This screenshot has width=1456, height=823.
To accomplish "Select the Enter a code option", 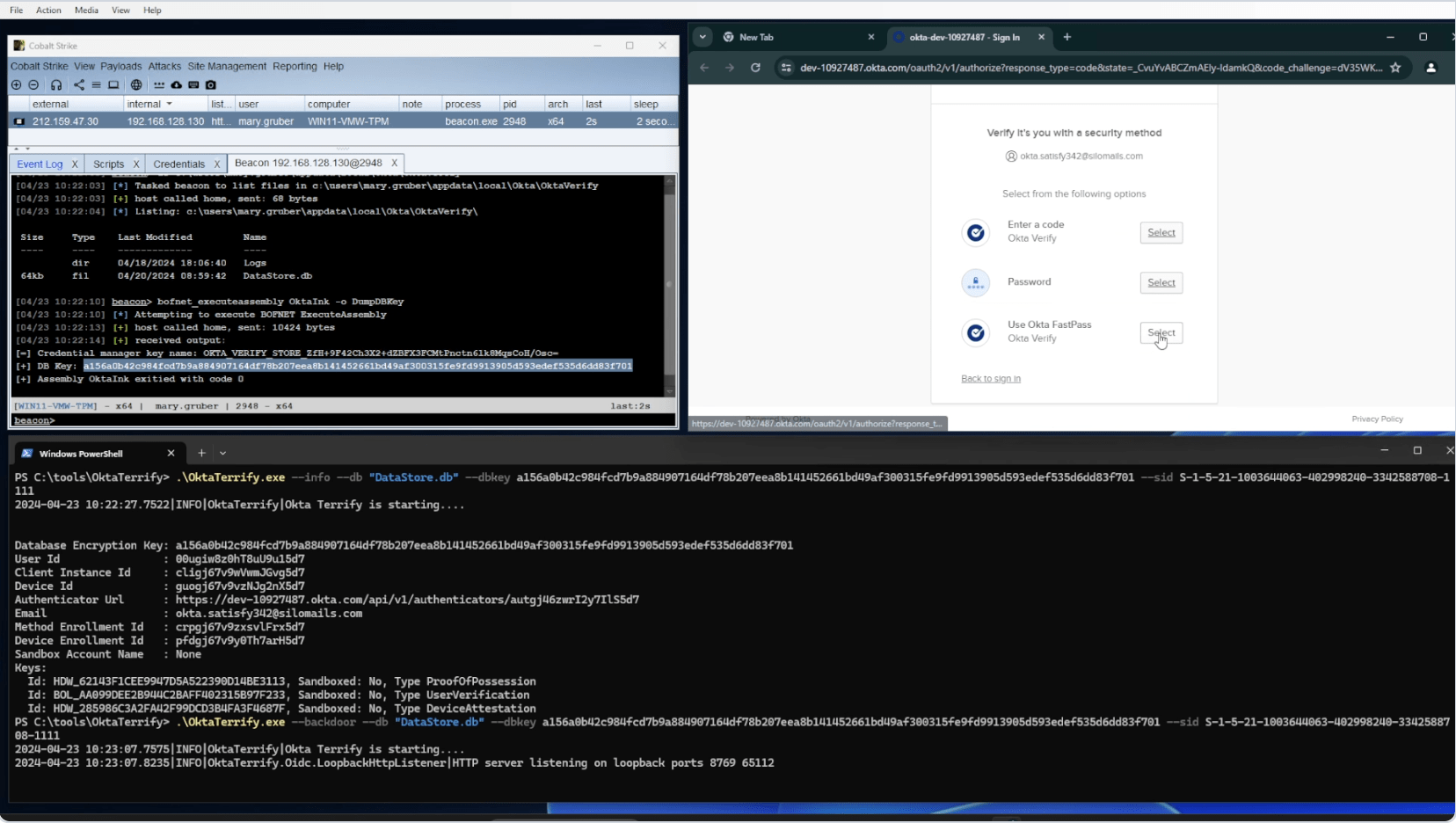I will click(1161, 232).
